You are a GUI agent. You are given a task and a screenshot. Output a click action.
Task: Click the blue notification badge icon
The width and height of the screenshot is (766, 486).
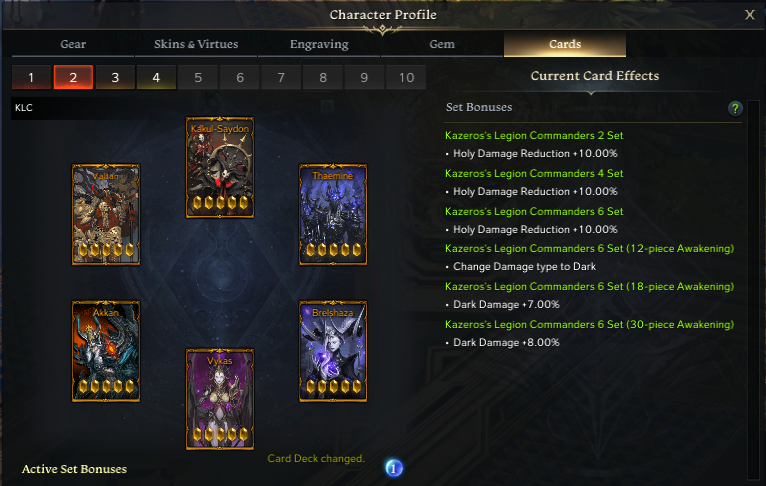tap(394, 468)
